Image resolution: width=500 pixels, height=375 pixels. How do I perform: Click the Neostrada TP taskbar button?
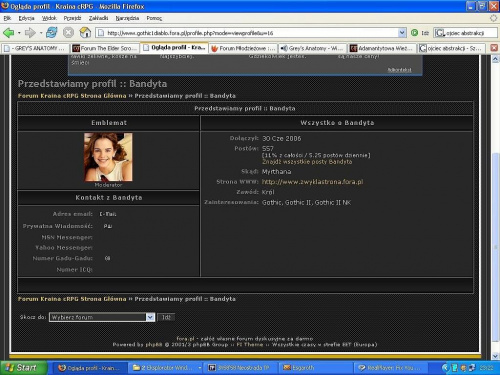[240, 368]
